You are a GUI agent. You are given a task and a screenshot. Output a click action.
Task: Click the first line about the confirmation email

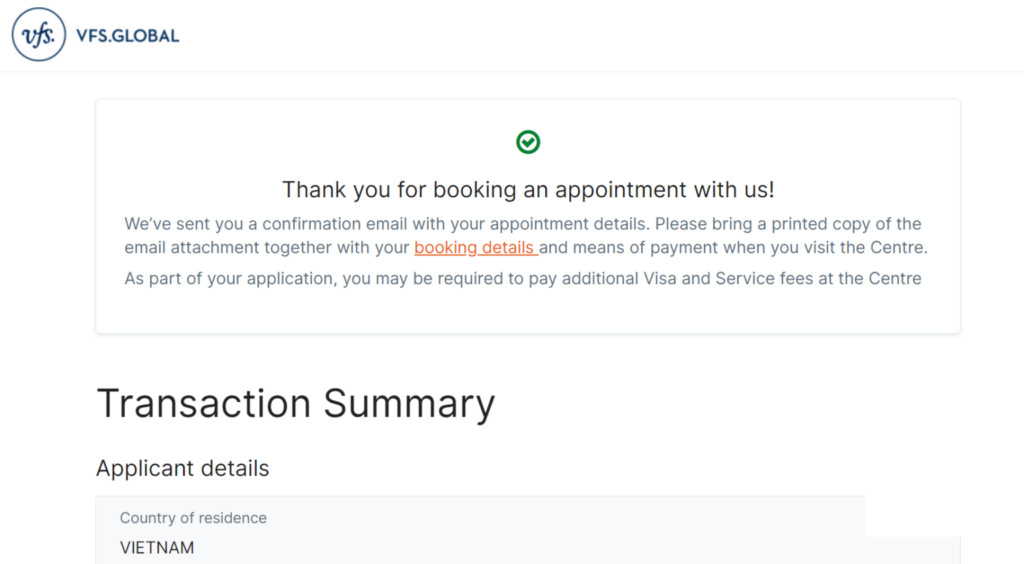(x=522, y=224)
